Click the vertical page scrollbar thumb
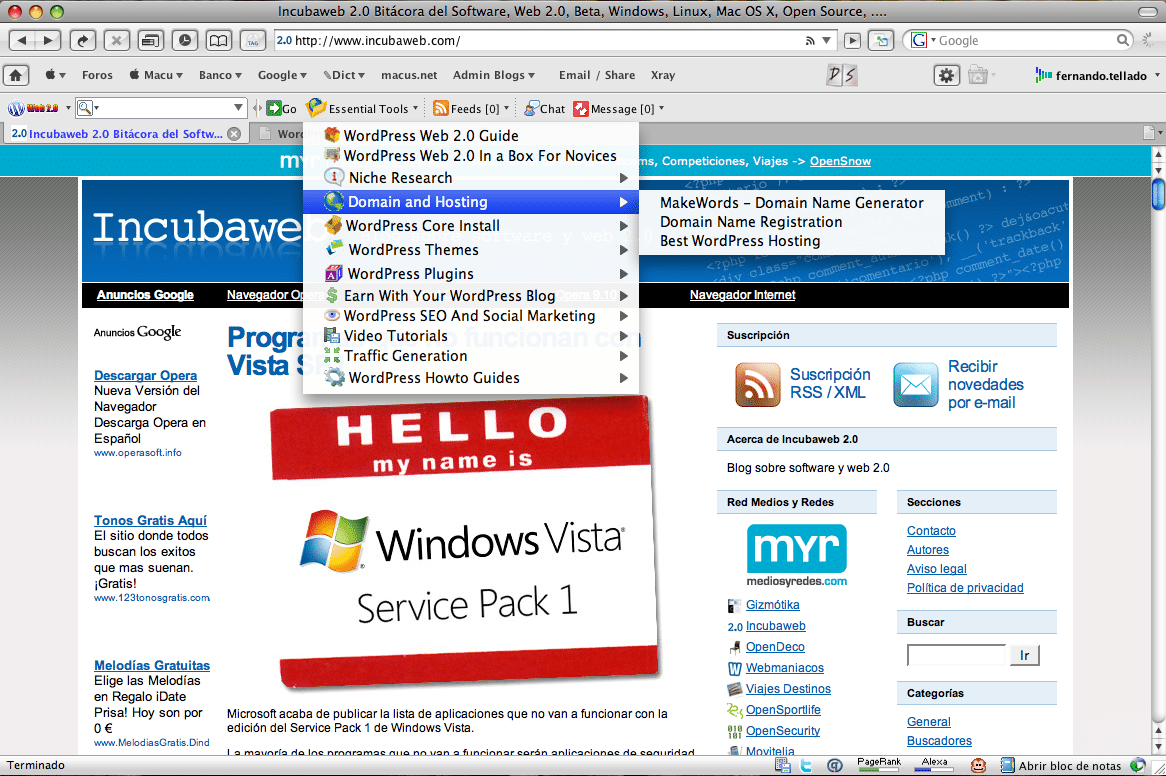The image size is (1166, 776). [1158, 194]
